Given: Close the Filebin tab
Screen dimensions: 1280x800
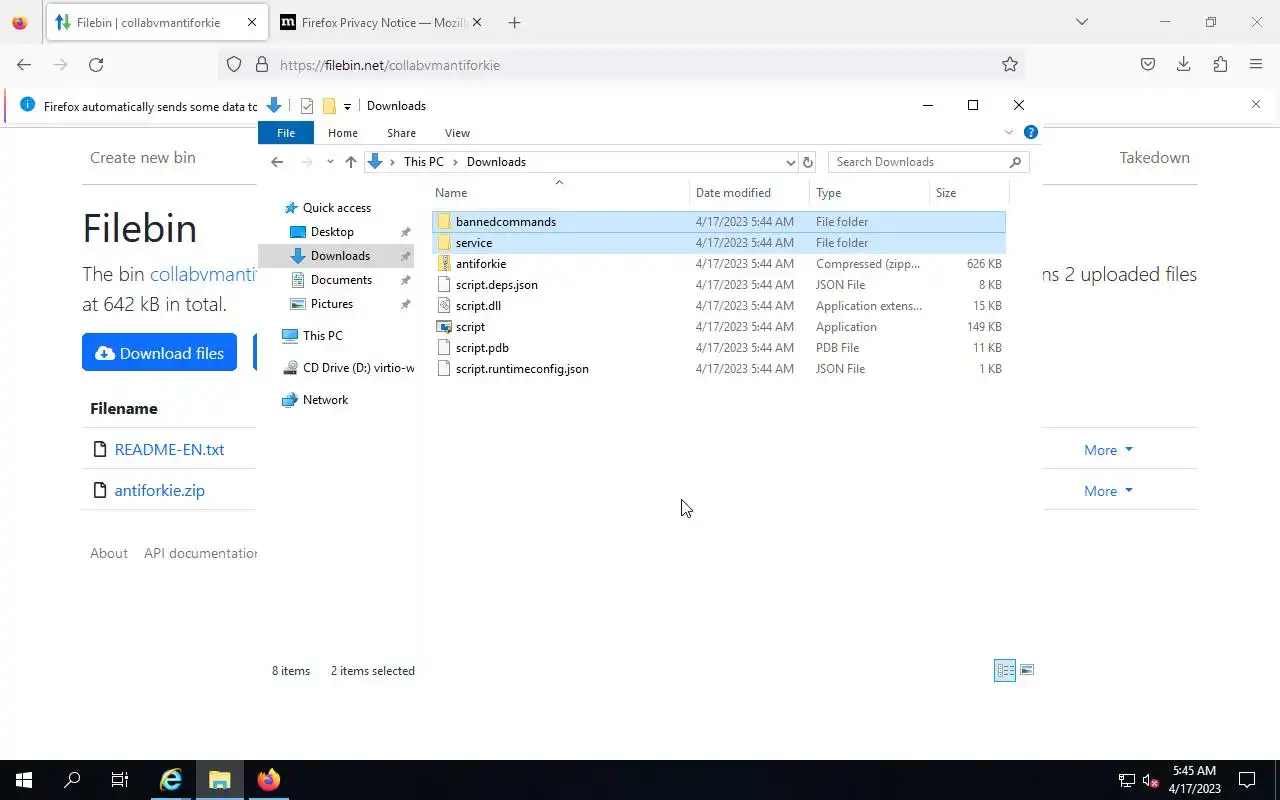Looking at the screenshot, I should coord(251,22).
